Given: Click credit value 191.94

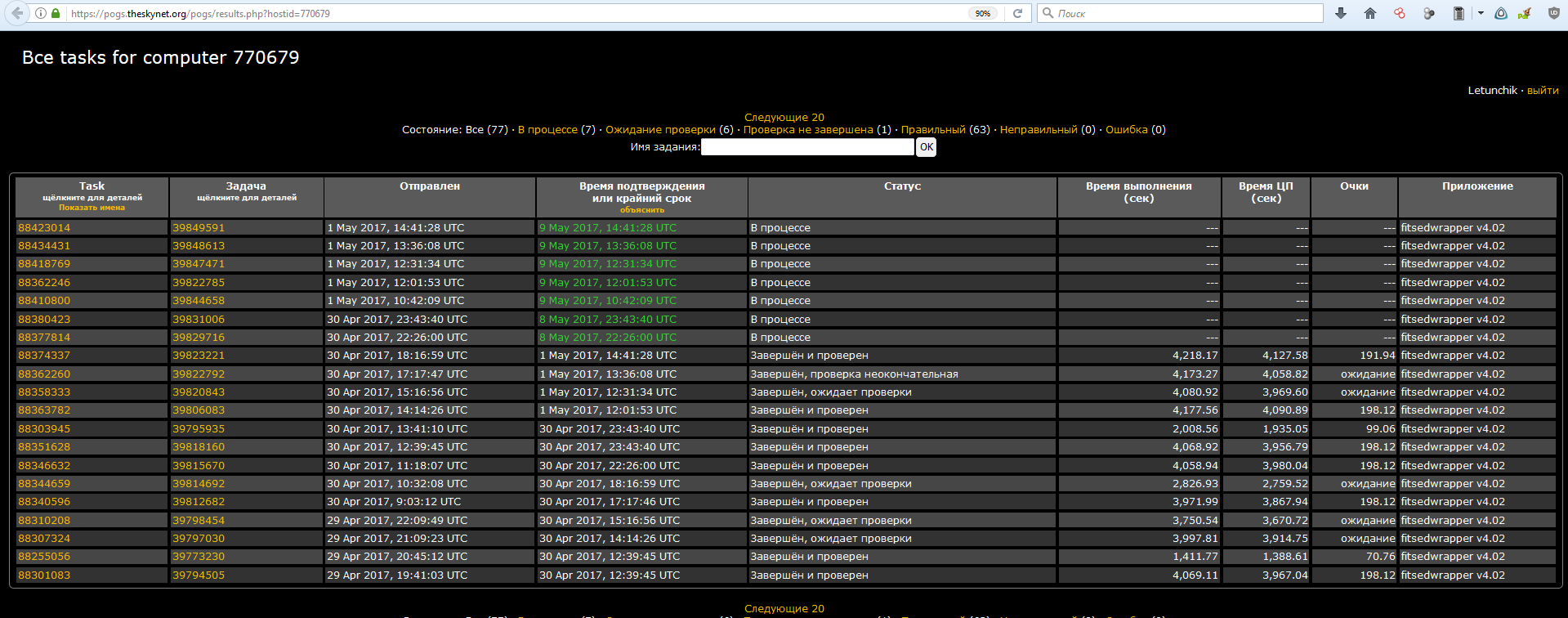Looking at the screenshot, I should pos(1378,355).
